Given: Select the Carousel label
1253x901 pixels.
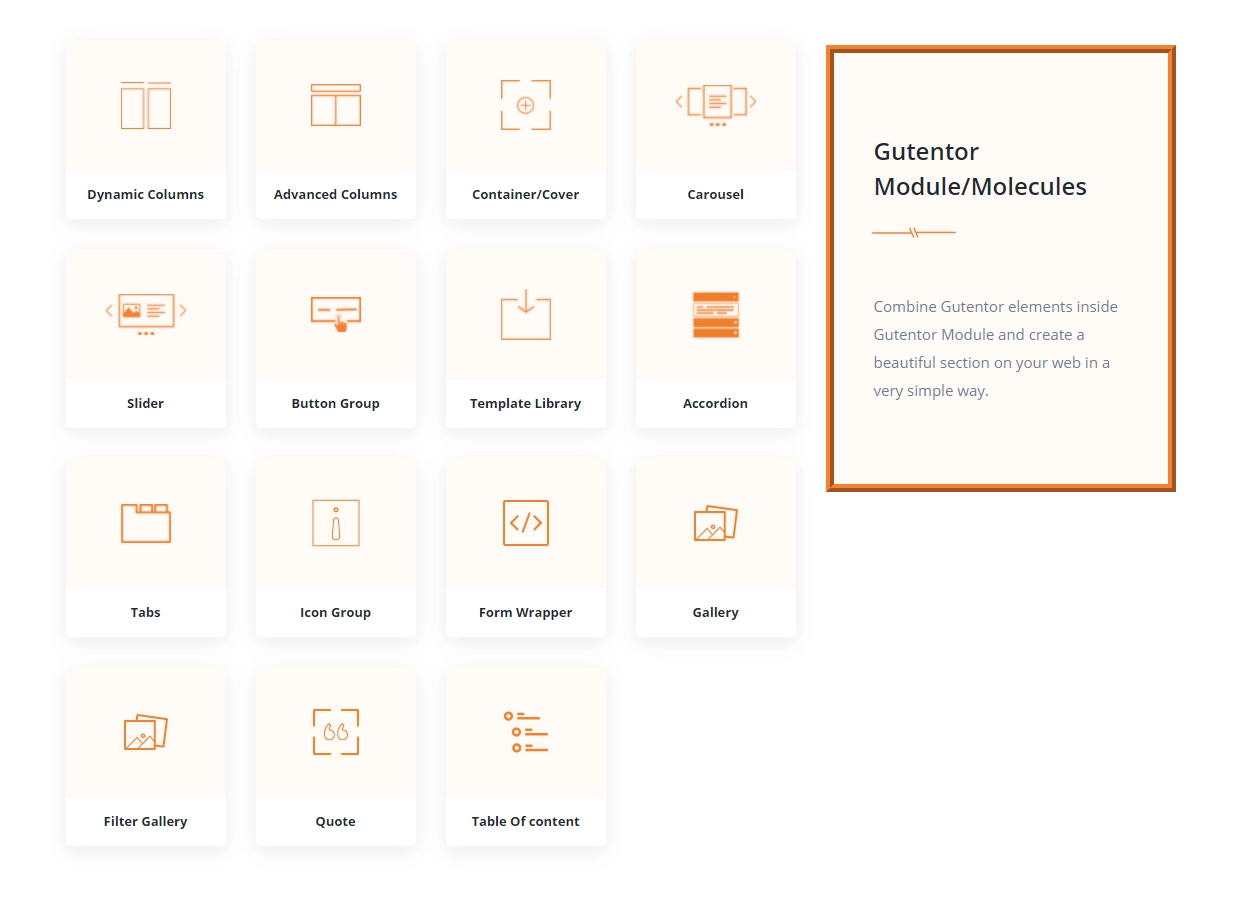Looking at the screenshot, I should pos(716,195).
